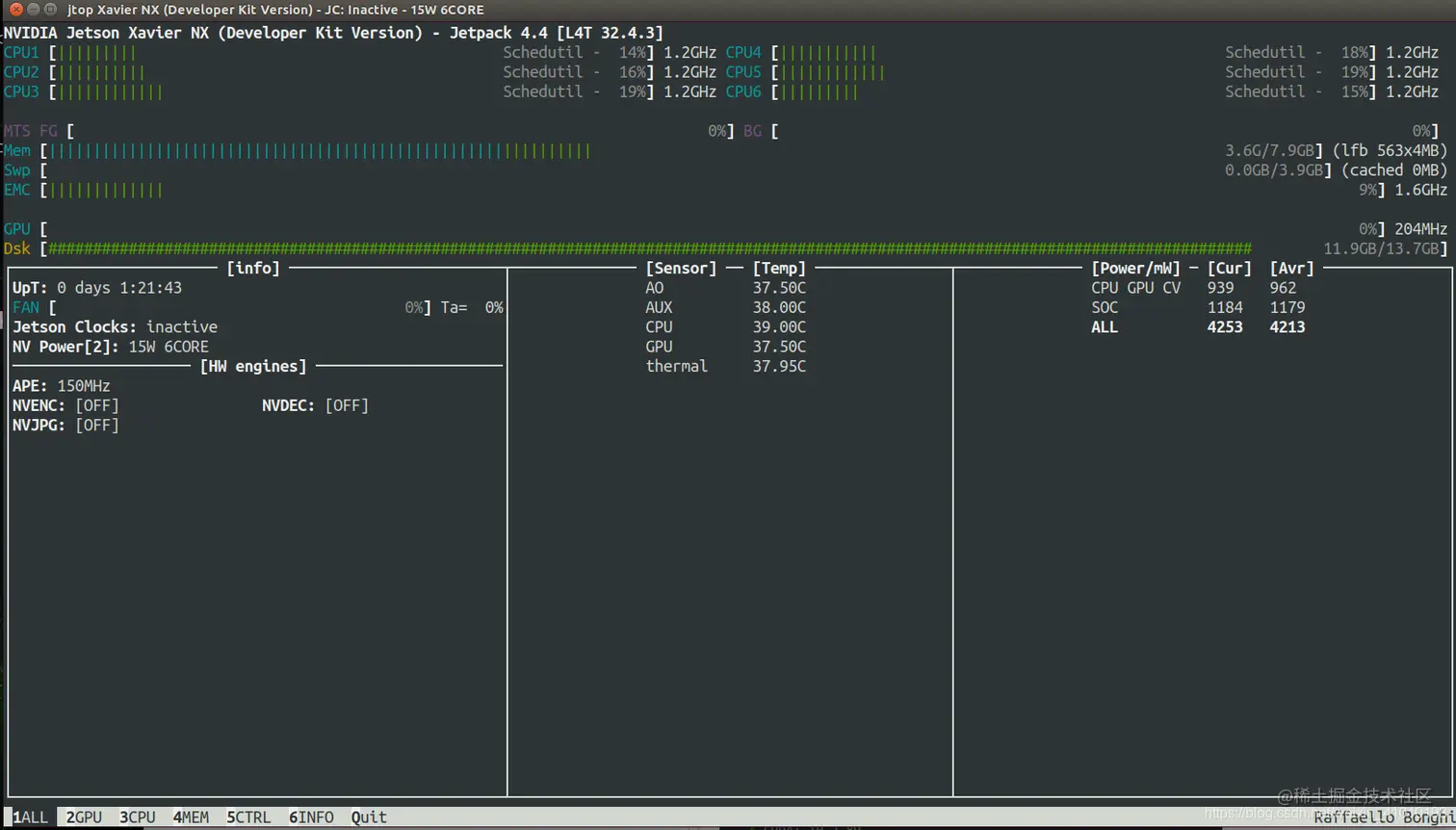Click CPU GPU CV power row
This screenshot has width=1456, height=830.
[x=1194, y=288]
